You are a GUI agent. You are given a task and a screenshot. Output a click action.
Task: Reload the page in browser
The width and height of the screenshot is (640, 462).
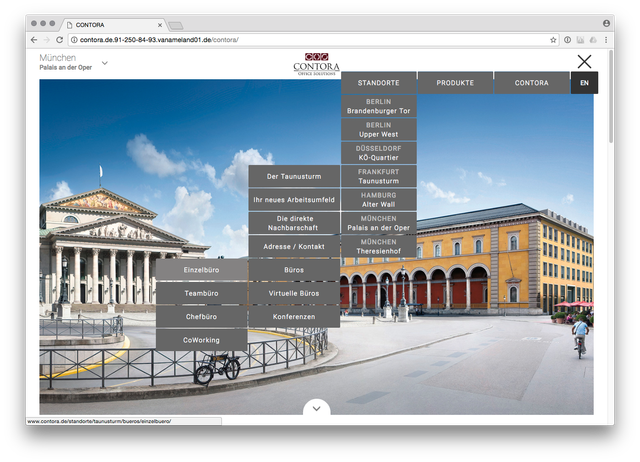(59, 39)
